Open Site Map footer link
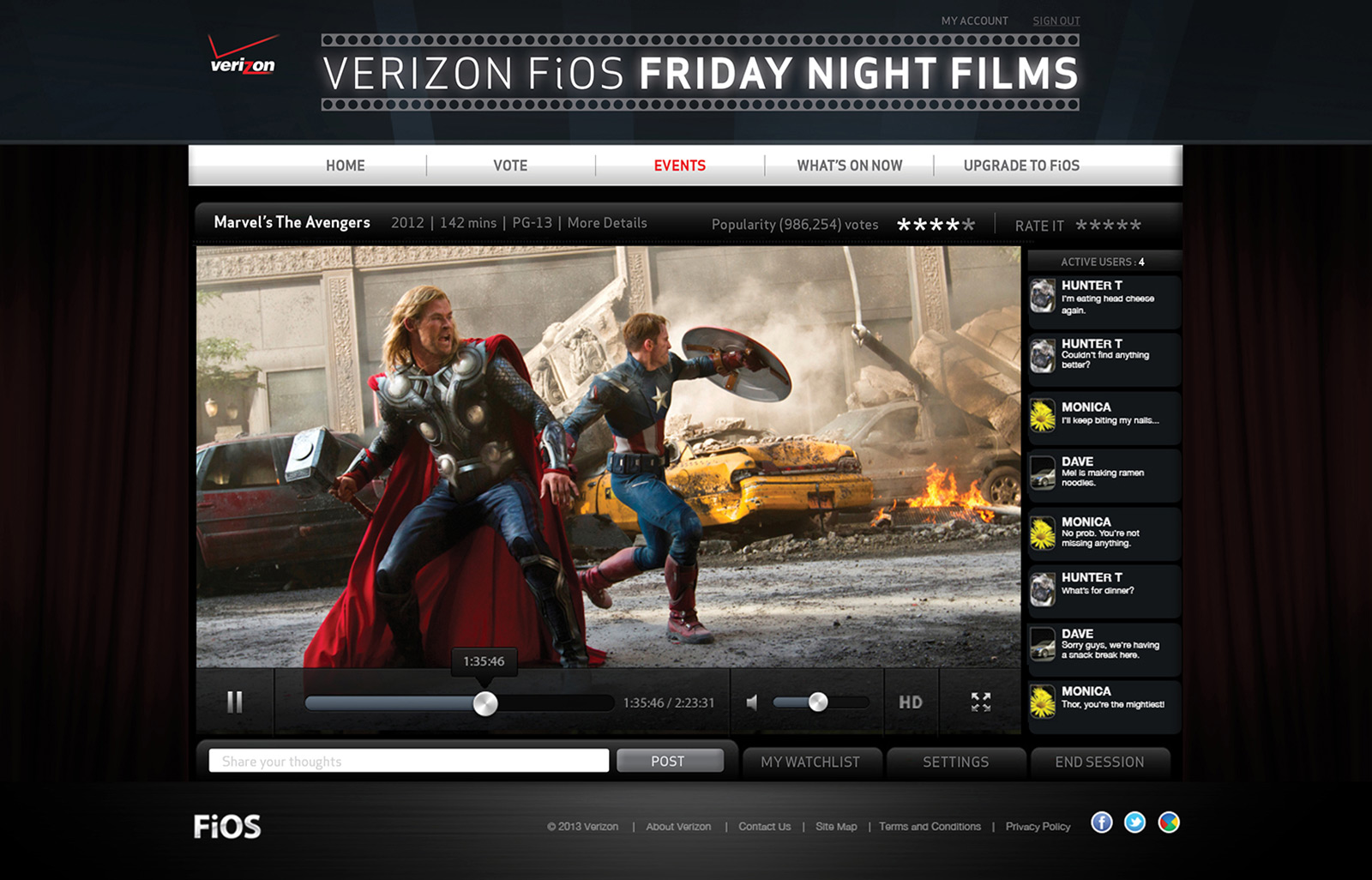The image size is (1372, 880). (836, 827)
